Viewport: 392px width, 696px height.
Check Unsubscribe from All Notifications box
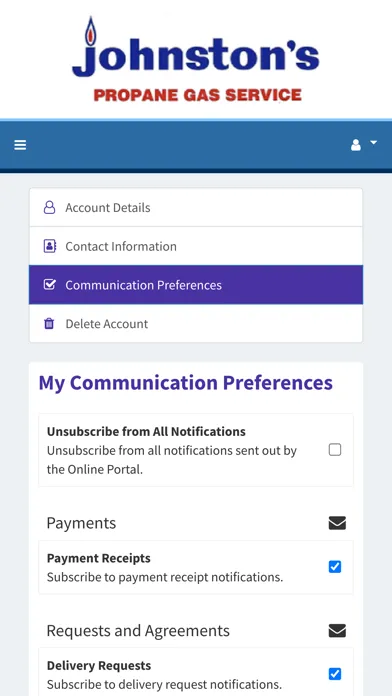[335, 450]
